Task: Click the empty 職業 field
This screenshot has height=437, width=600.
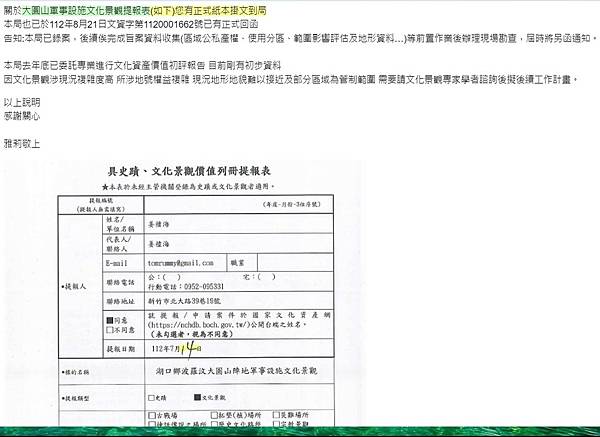Action: coord(295,263)
